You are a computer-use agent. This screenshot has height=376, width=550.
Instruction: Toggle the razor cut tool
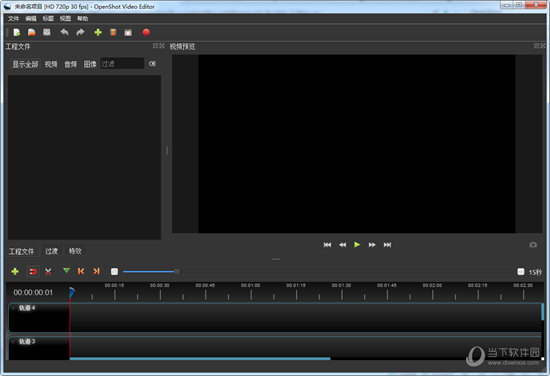(48, 271)
